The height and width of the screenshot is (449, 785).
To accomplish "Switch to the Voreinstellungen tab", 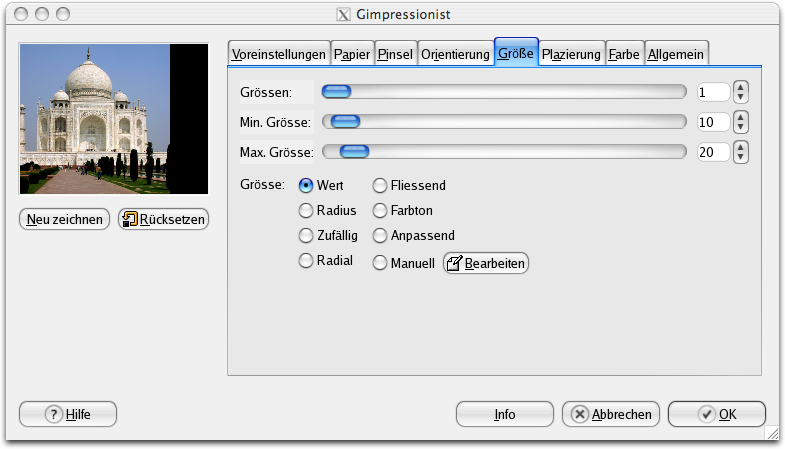I will tap(279, 54).
